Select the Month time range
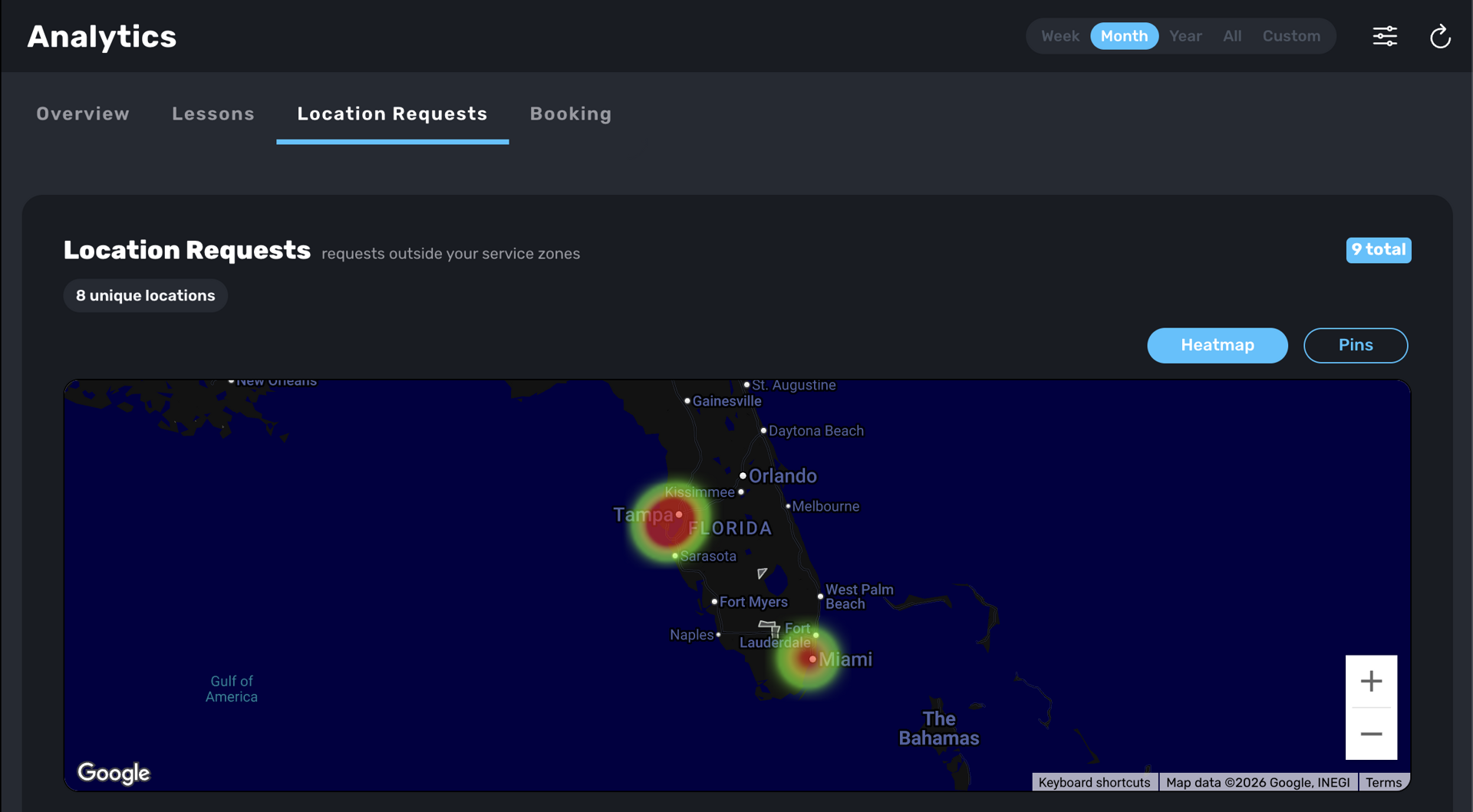 pyautogui.click(x=1124, y=36)
